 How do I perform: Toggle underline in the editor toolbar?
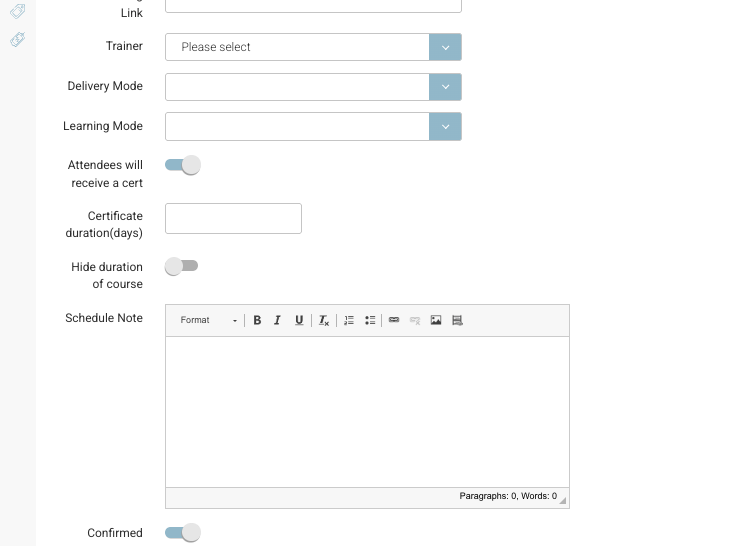tap(299, 321)
